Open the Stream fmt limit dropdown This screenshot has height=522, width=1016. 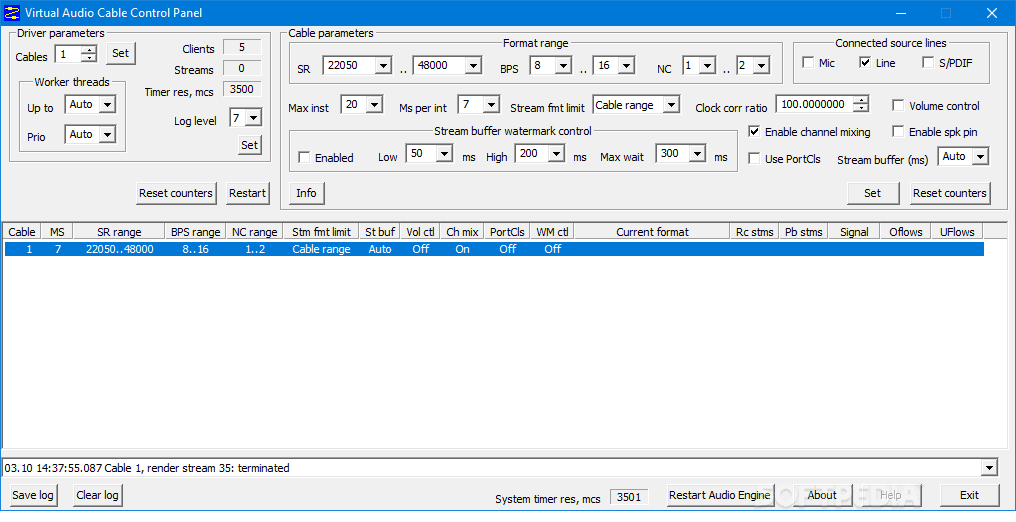coord(671,104)
